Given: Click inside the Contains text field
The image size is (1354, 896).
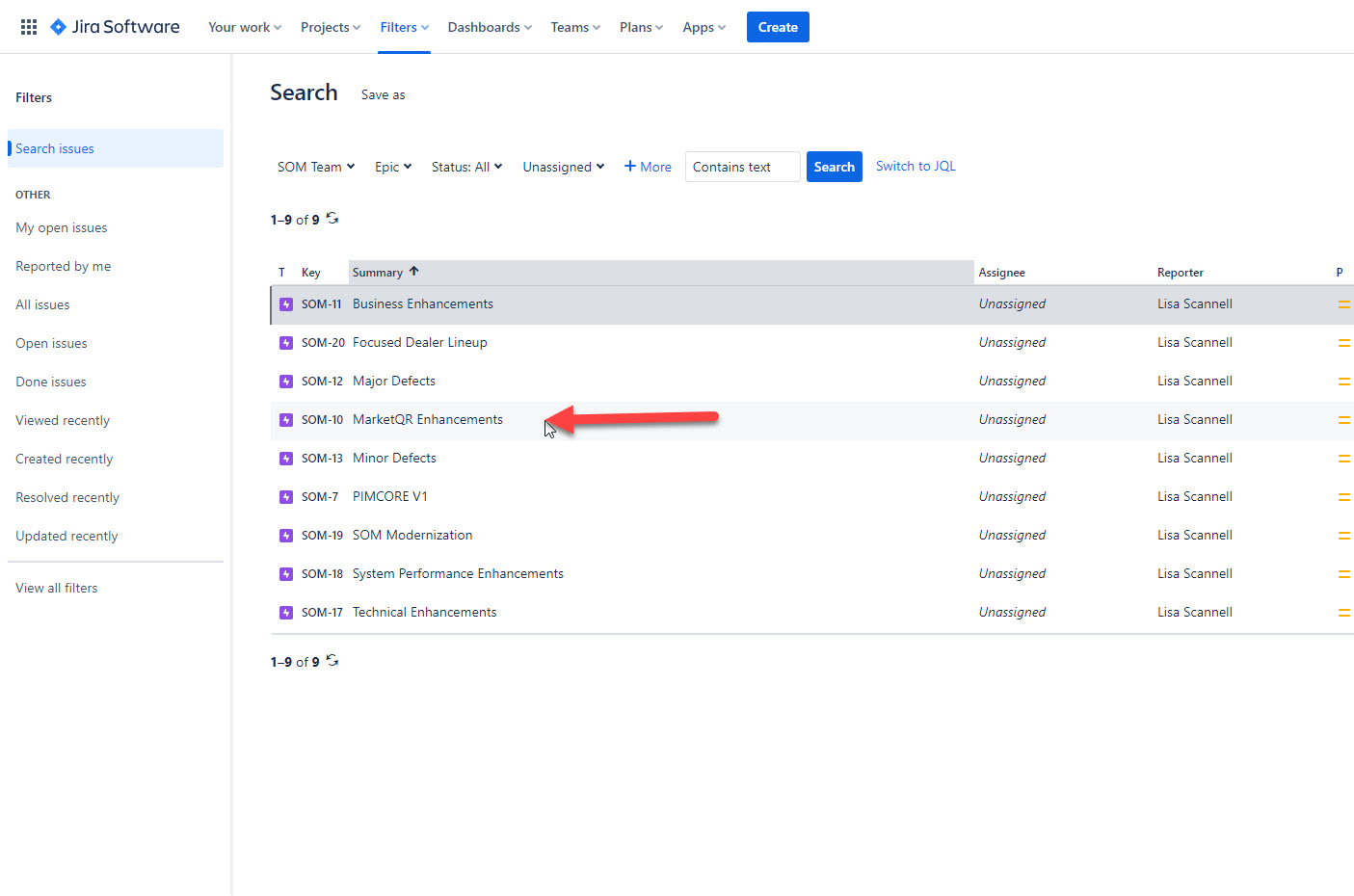Looking at the screenshot, I should 741,166.
